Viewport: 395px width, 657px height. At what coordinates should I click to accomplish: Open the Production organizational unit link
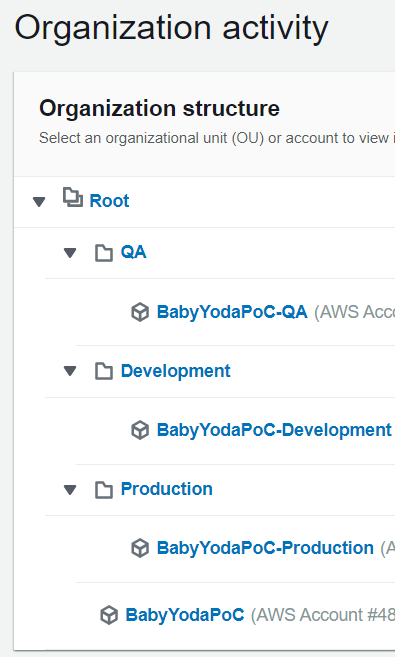click(x=167, y=489)
